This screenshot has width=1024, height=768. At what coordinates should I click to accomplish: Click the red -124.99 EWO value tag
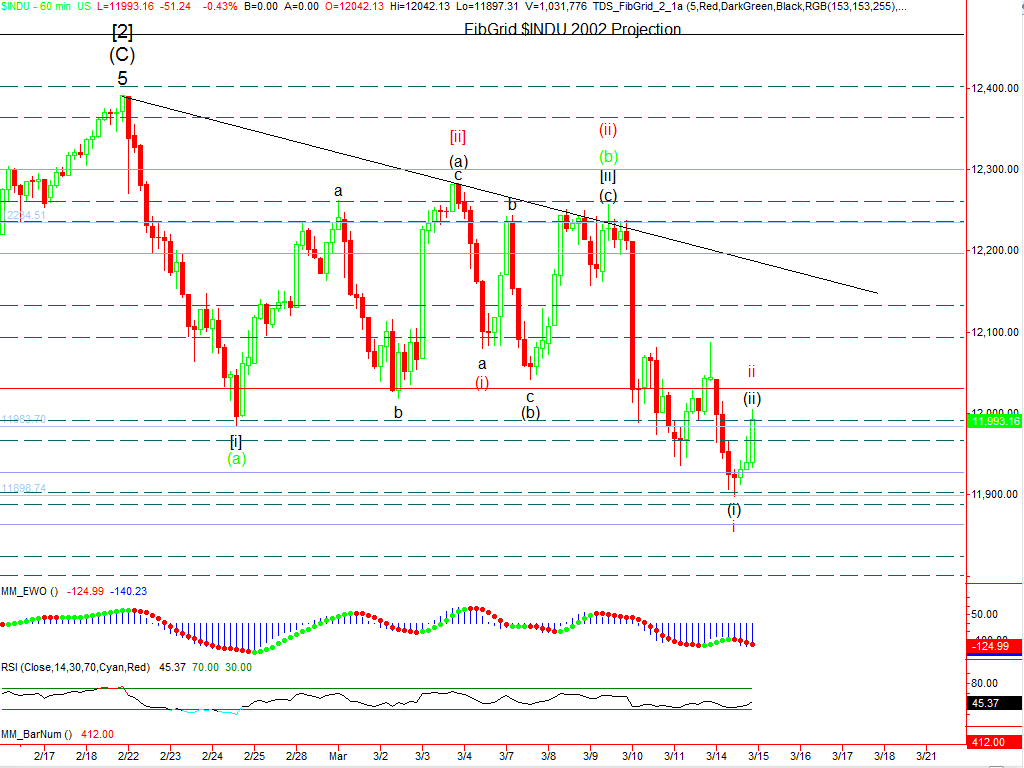(994, 647)
